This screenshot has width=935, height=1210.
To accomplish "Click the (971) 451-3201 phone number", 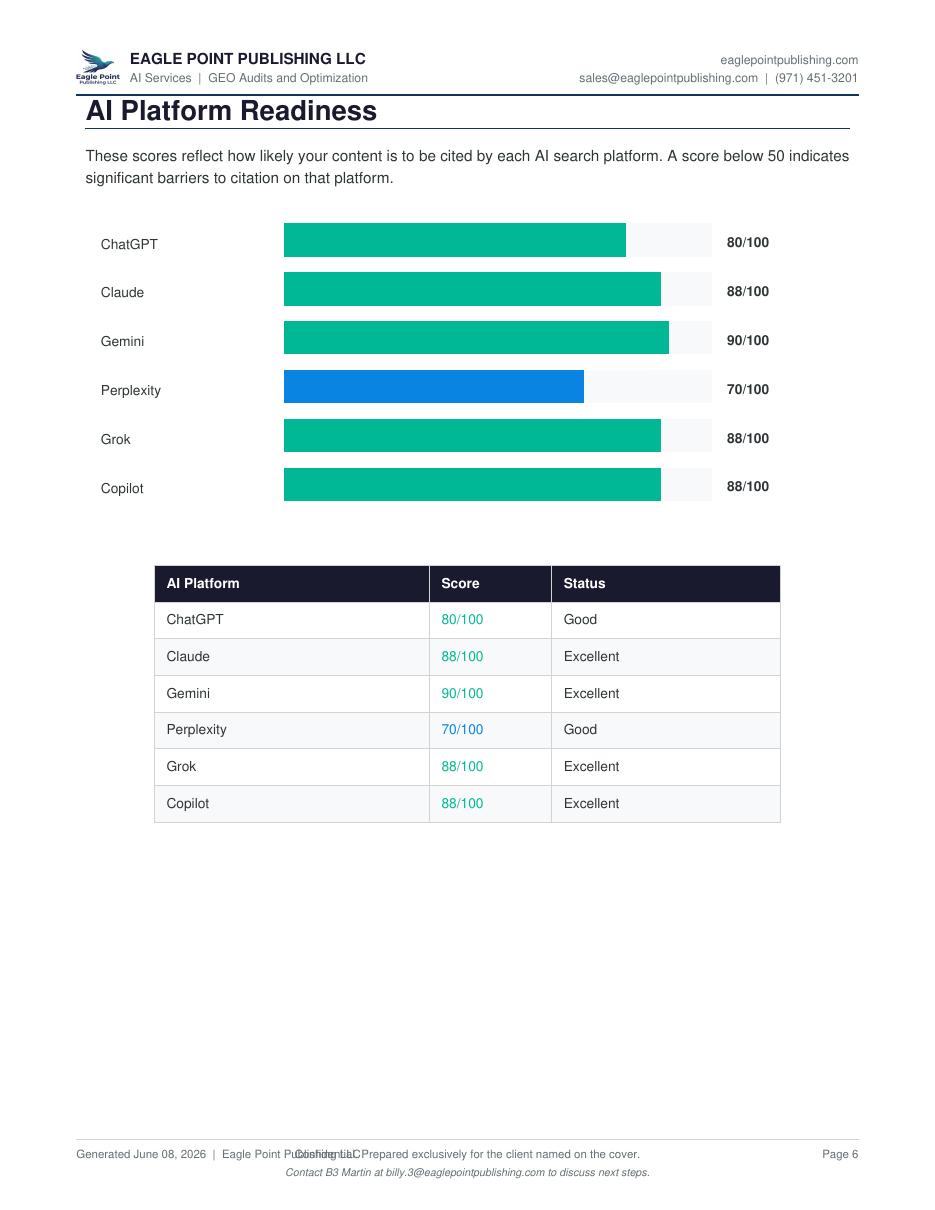I will point(816,78).
